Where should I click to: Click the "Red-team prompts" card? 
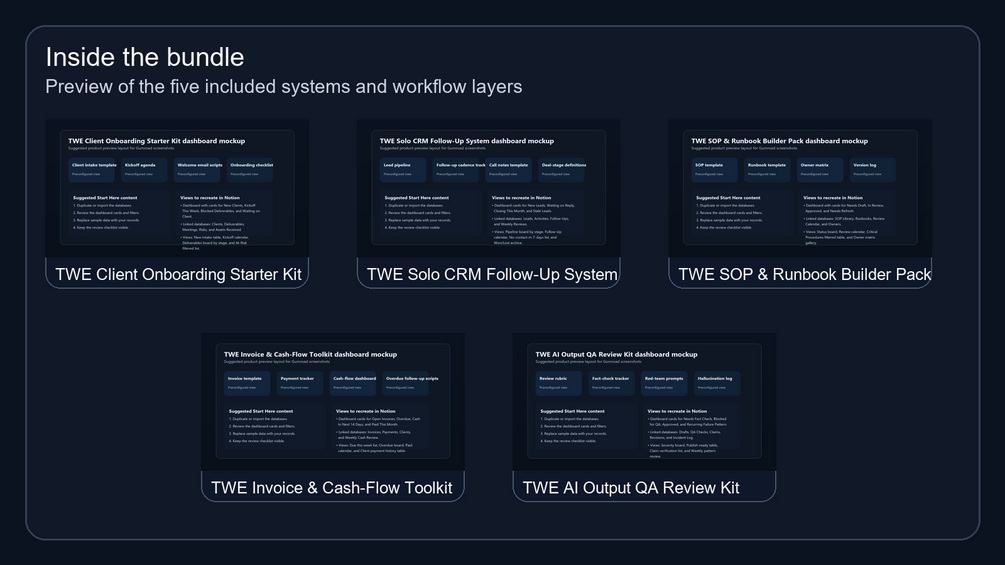664,383
